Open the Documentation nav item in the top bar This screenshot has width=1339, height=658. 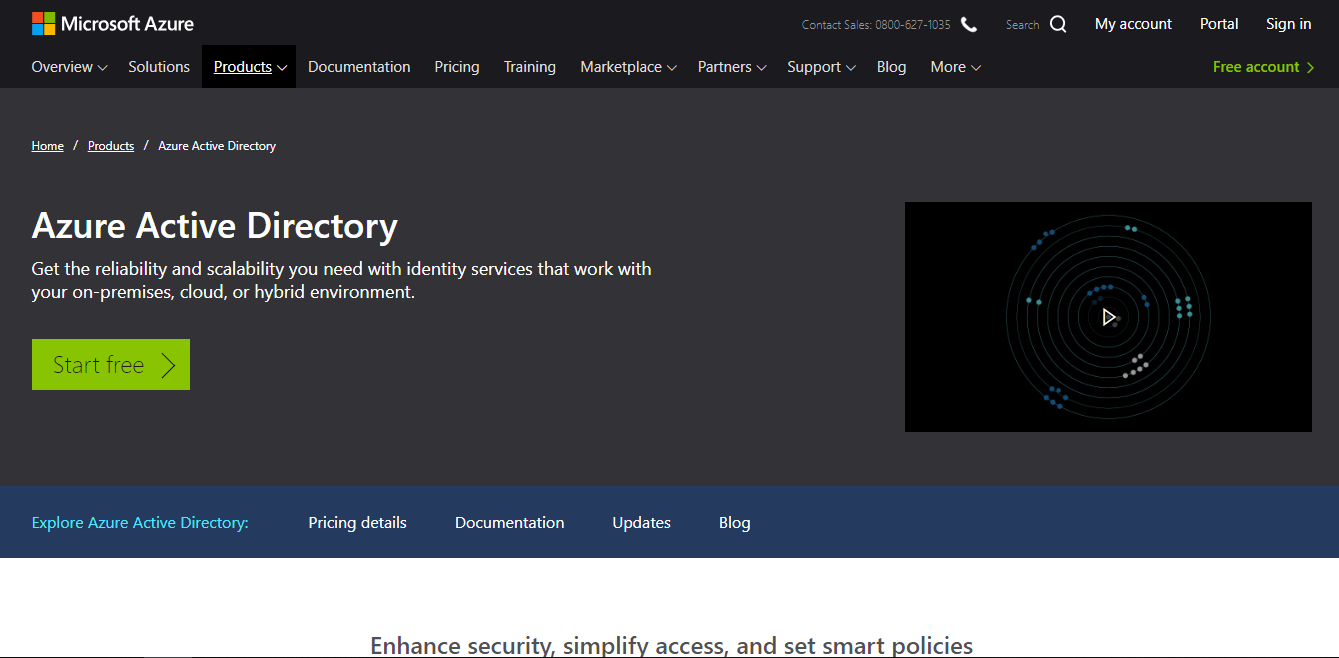point(359,67)
